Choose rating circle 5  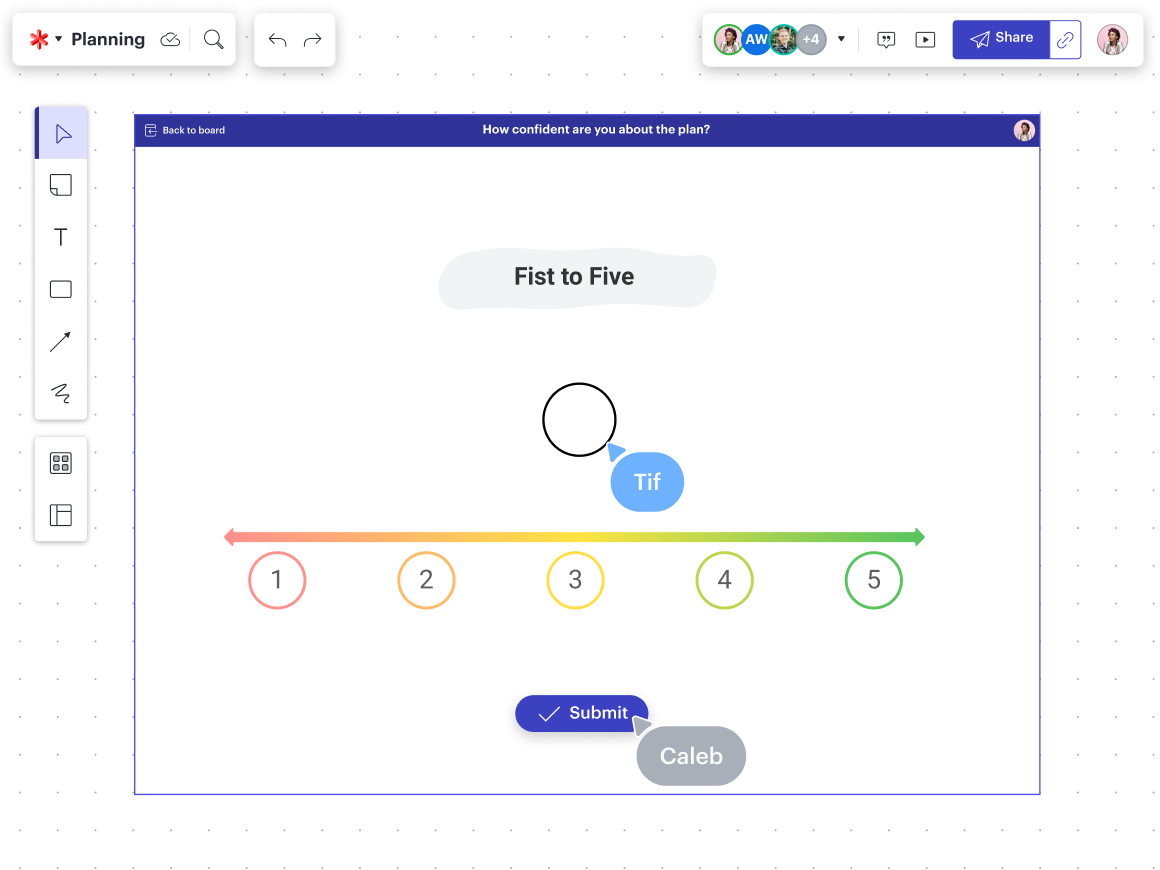(873, 580)
